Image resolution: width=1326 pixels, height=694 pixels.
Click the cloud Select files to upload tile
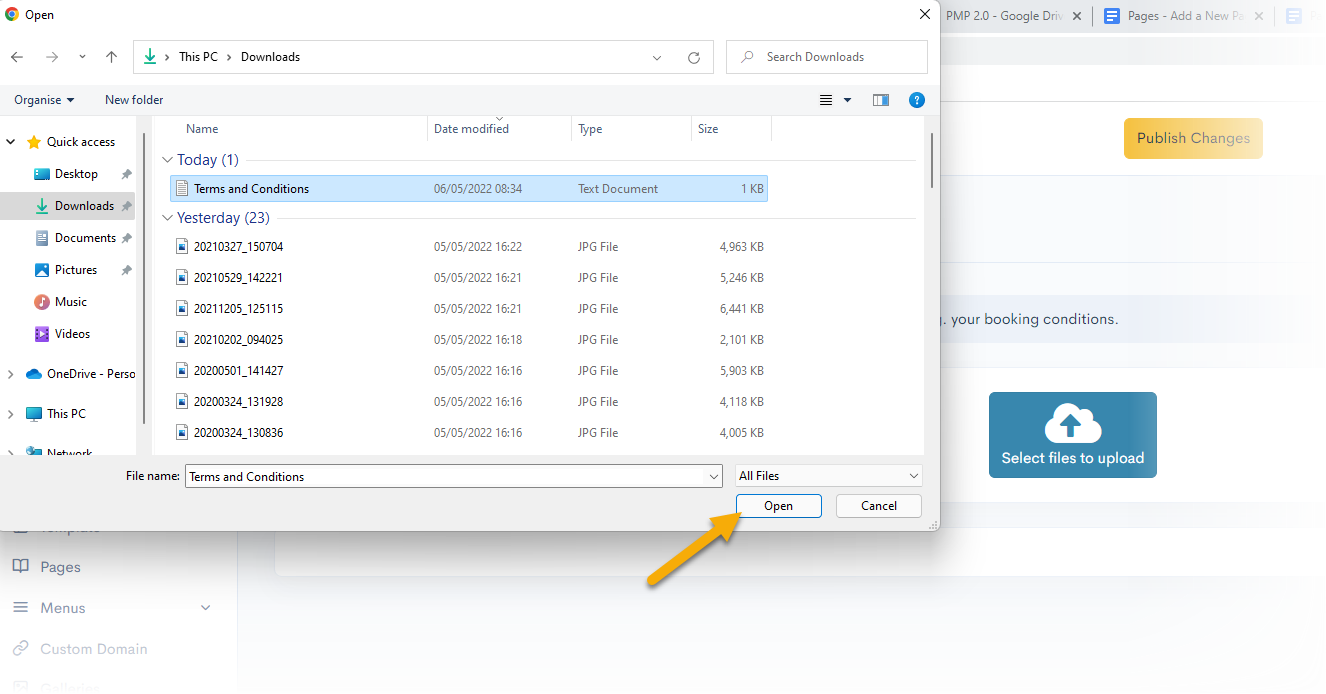[x=1072, y=435]
